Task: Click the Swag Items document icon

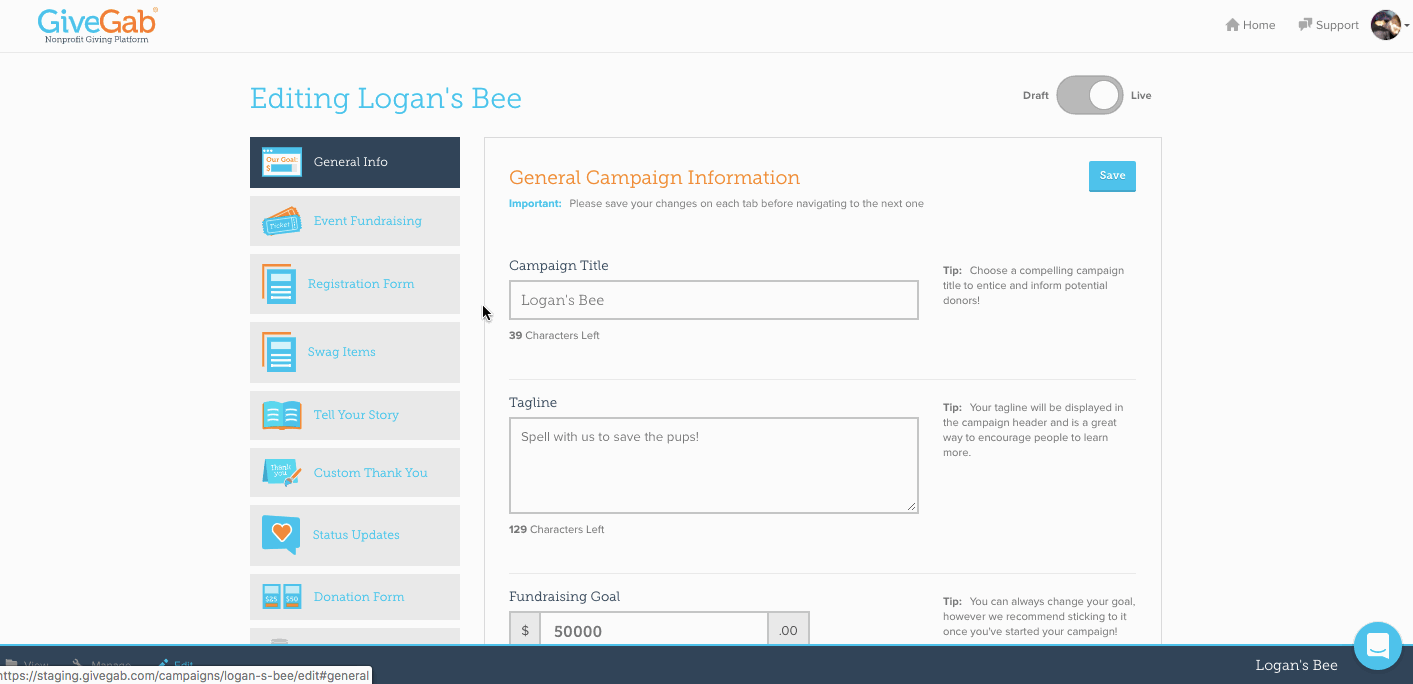Action: pyautogui.click(x=279, y=352)
